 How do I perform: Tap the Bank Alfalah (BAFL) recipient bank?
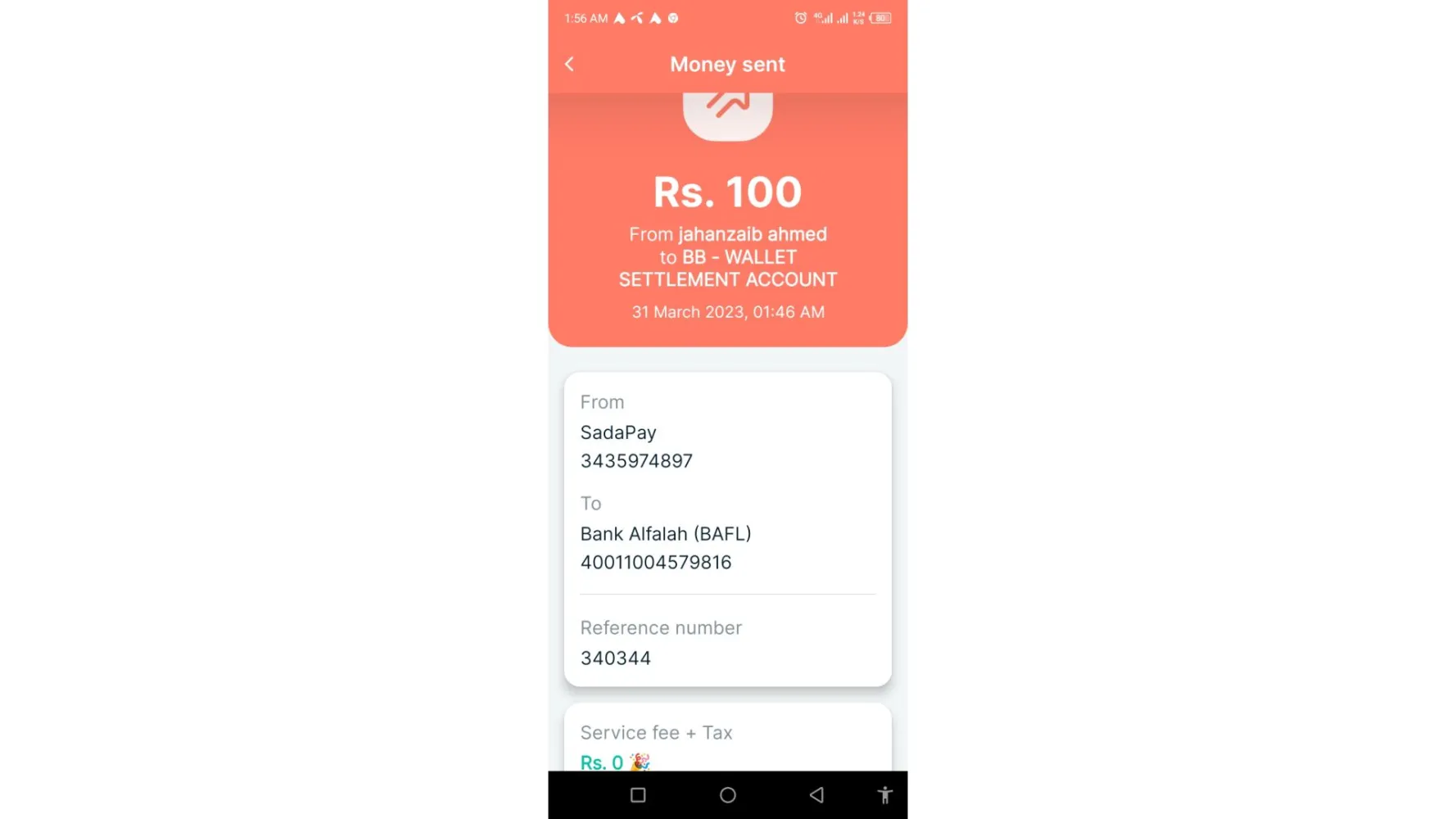click(666, 534)
